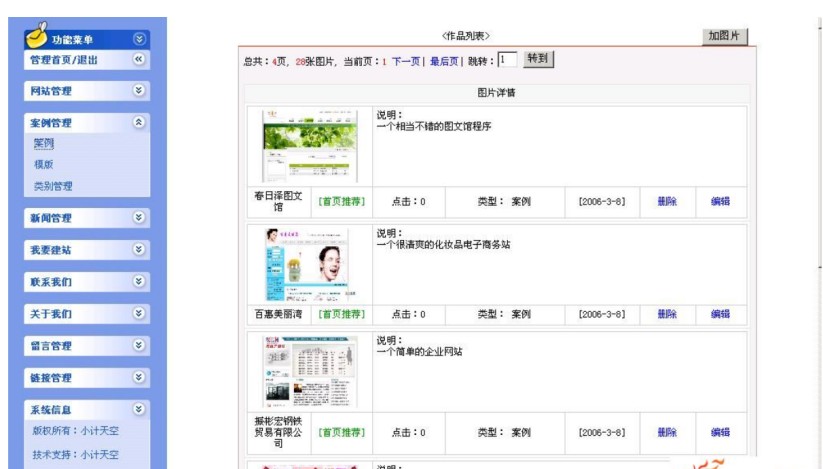Go to 下一页 pagination link
The height and width of the screenshot is (469, 823).
pos(405,61)
